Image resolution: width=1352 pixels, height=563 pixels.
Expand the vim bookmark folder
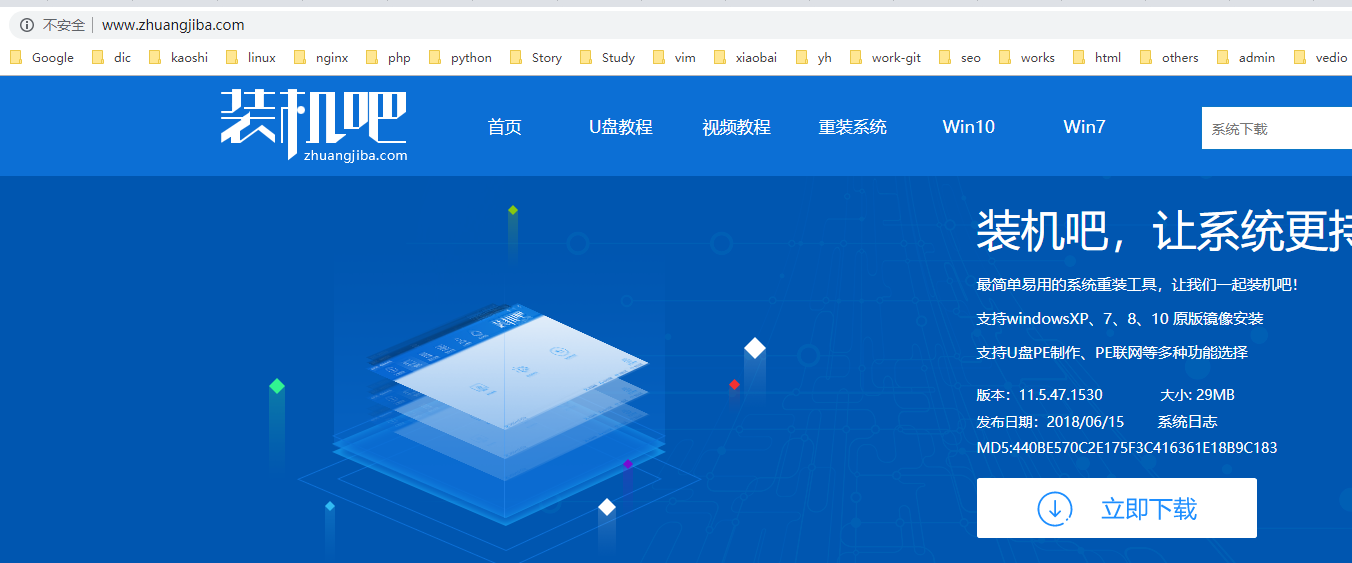[x=674, y=58]
